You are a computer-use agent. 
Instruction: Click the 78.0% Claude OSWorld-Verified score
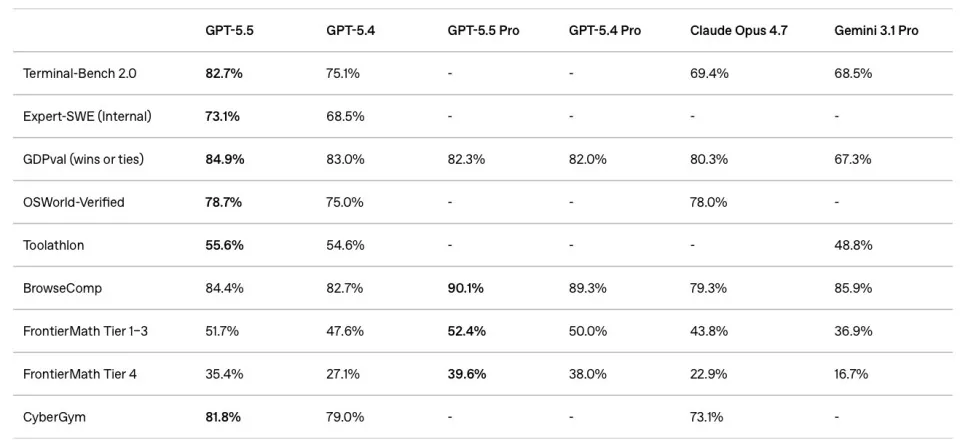pyautogui.click(x=709, y=202)
